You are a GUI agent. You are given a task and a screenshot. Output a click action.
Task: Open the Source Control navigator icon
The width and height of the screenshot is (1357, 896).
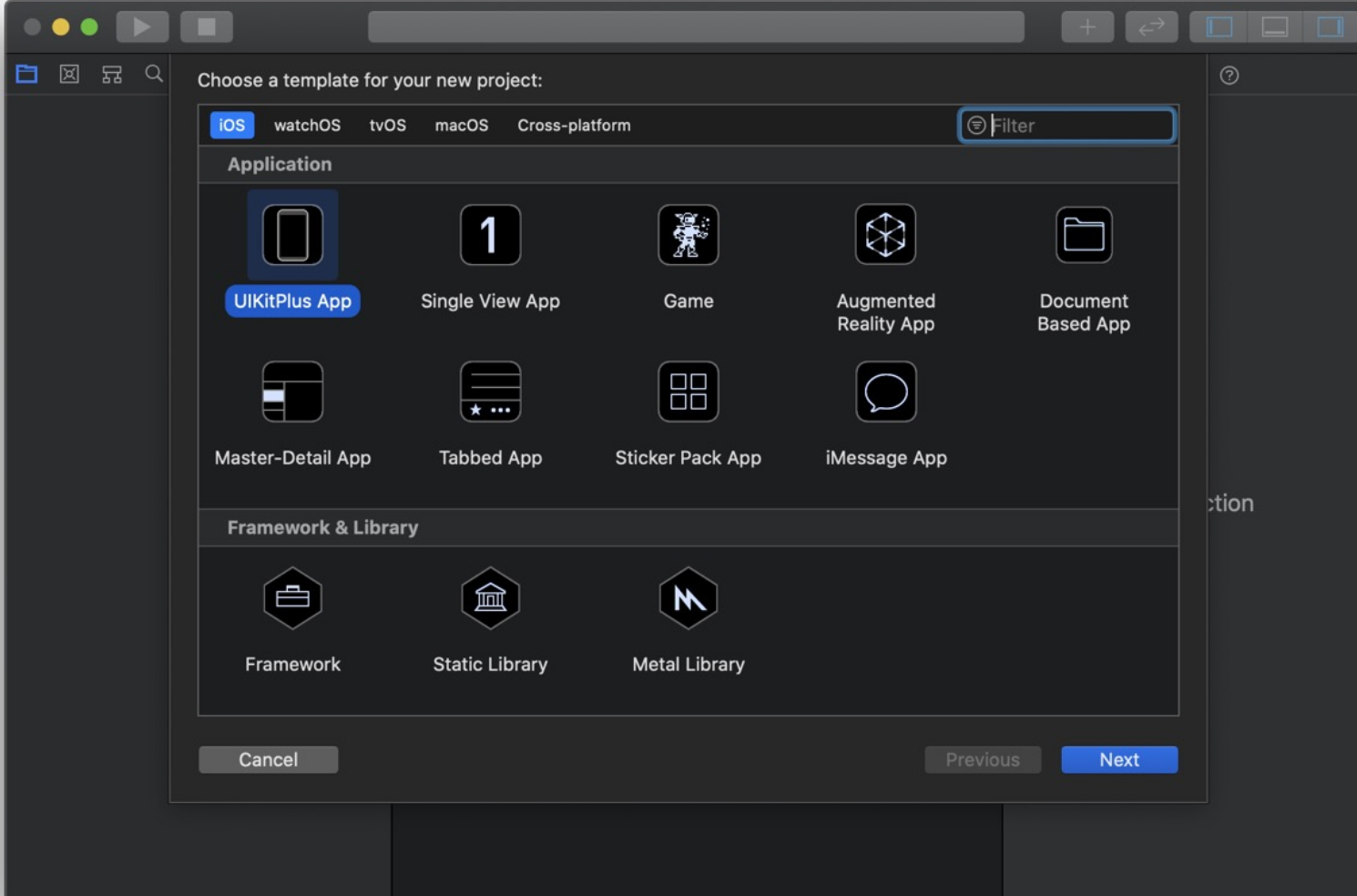click(x=69, y=74)
